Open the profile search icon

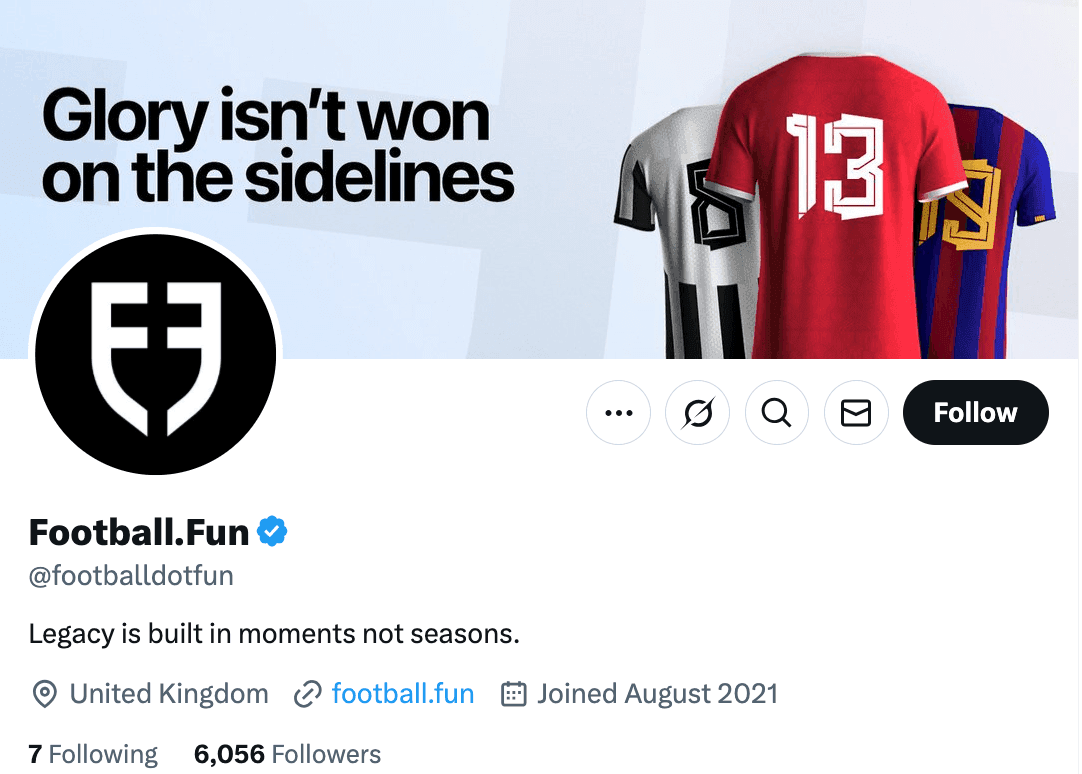click(777, 412)
